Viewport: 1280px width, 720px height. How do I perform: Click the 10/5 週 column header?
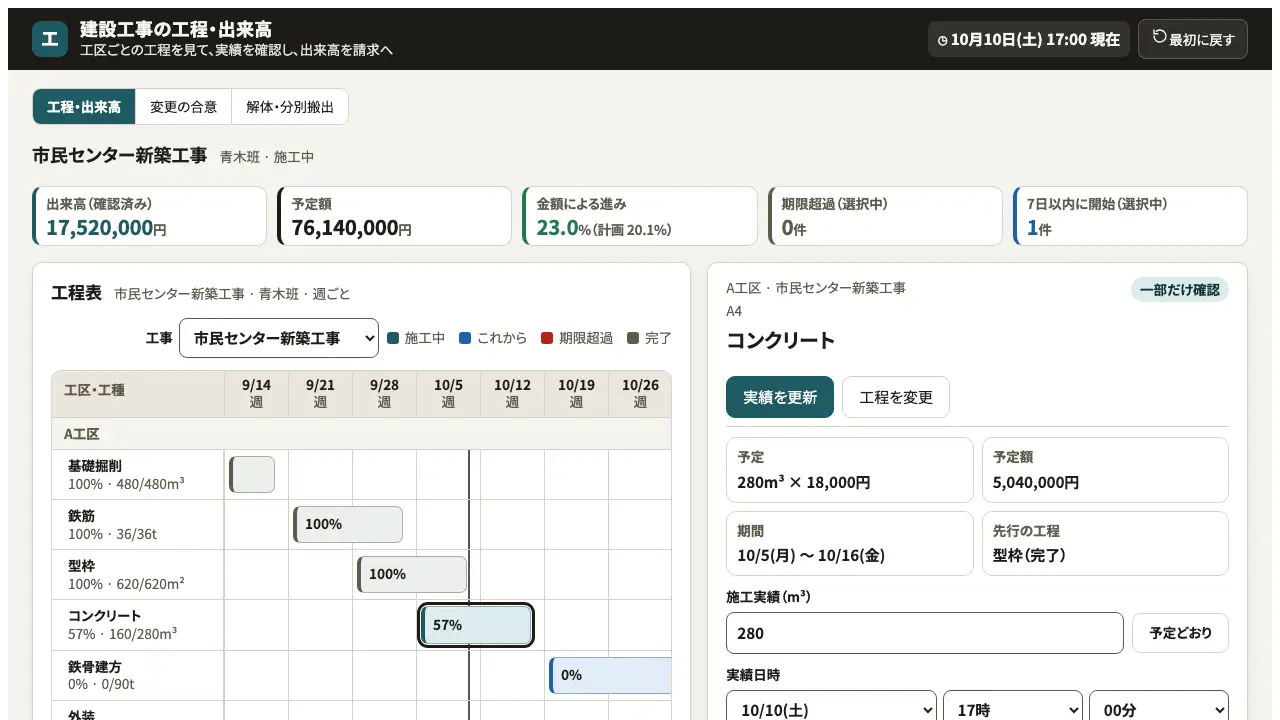448,394
